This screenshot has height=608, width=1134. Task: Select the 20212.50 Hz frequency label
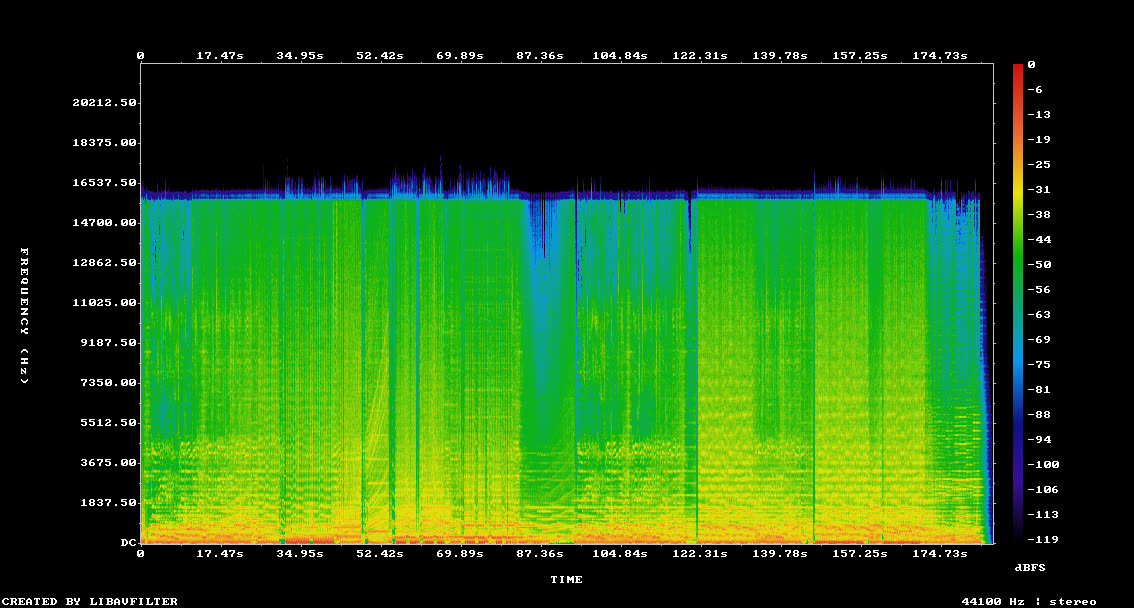coord(104,102)
